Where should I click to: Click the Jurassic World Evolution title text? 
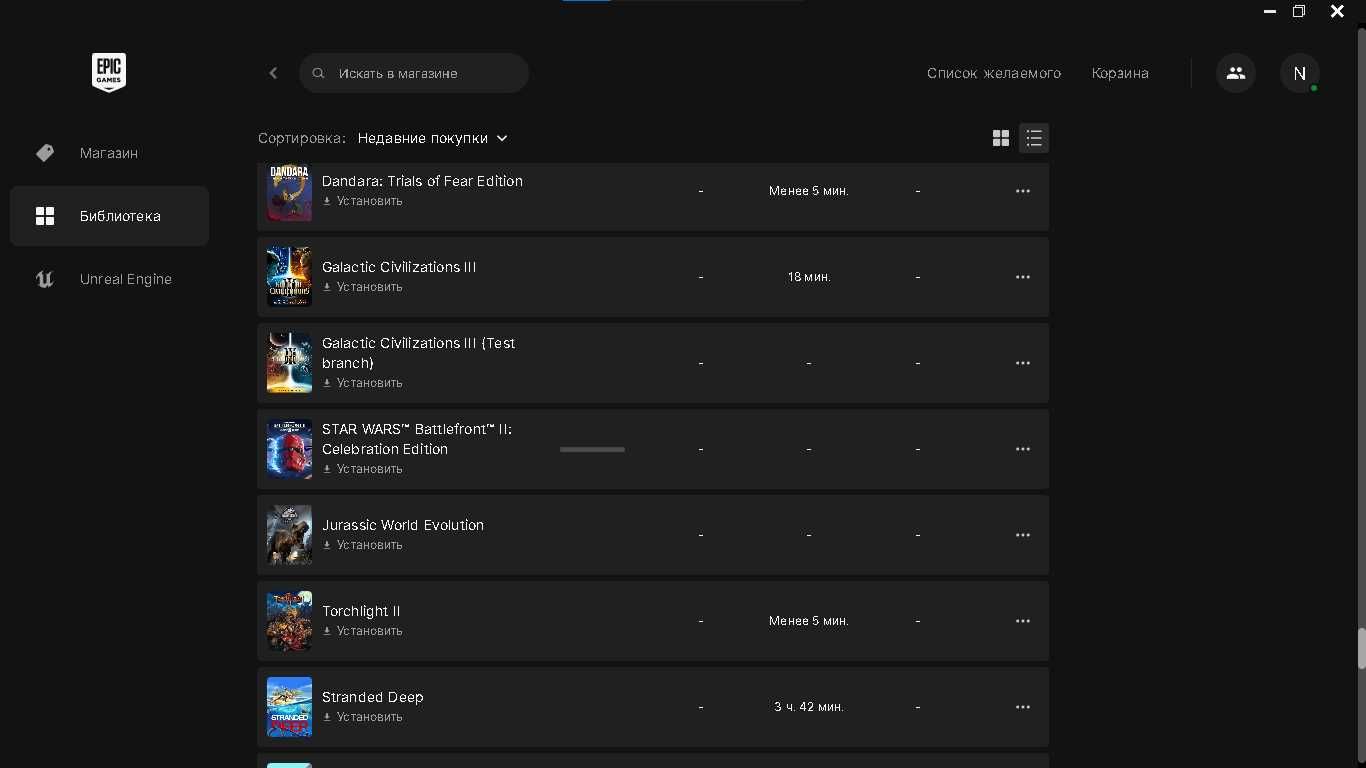point(403,525)
